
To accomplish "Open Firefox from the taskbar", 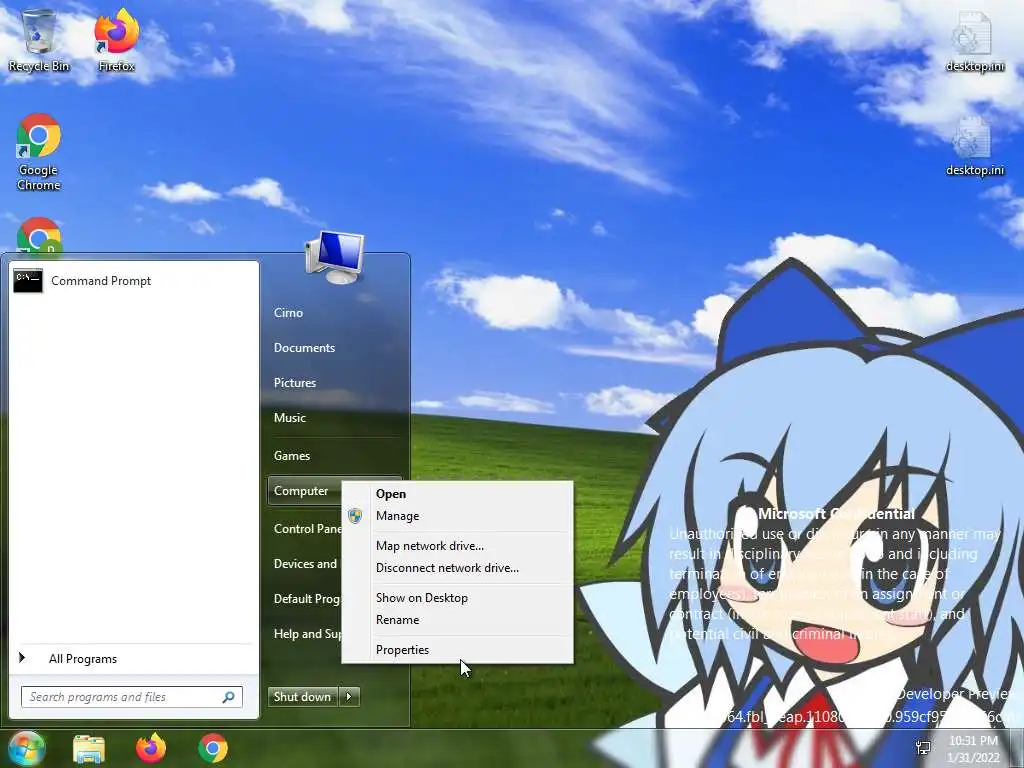I will click(151, 748).
